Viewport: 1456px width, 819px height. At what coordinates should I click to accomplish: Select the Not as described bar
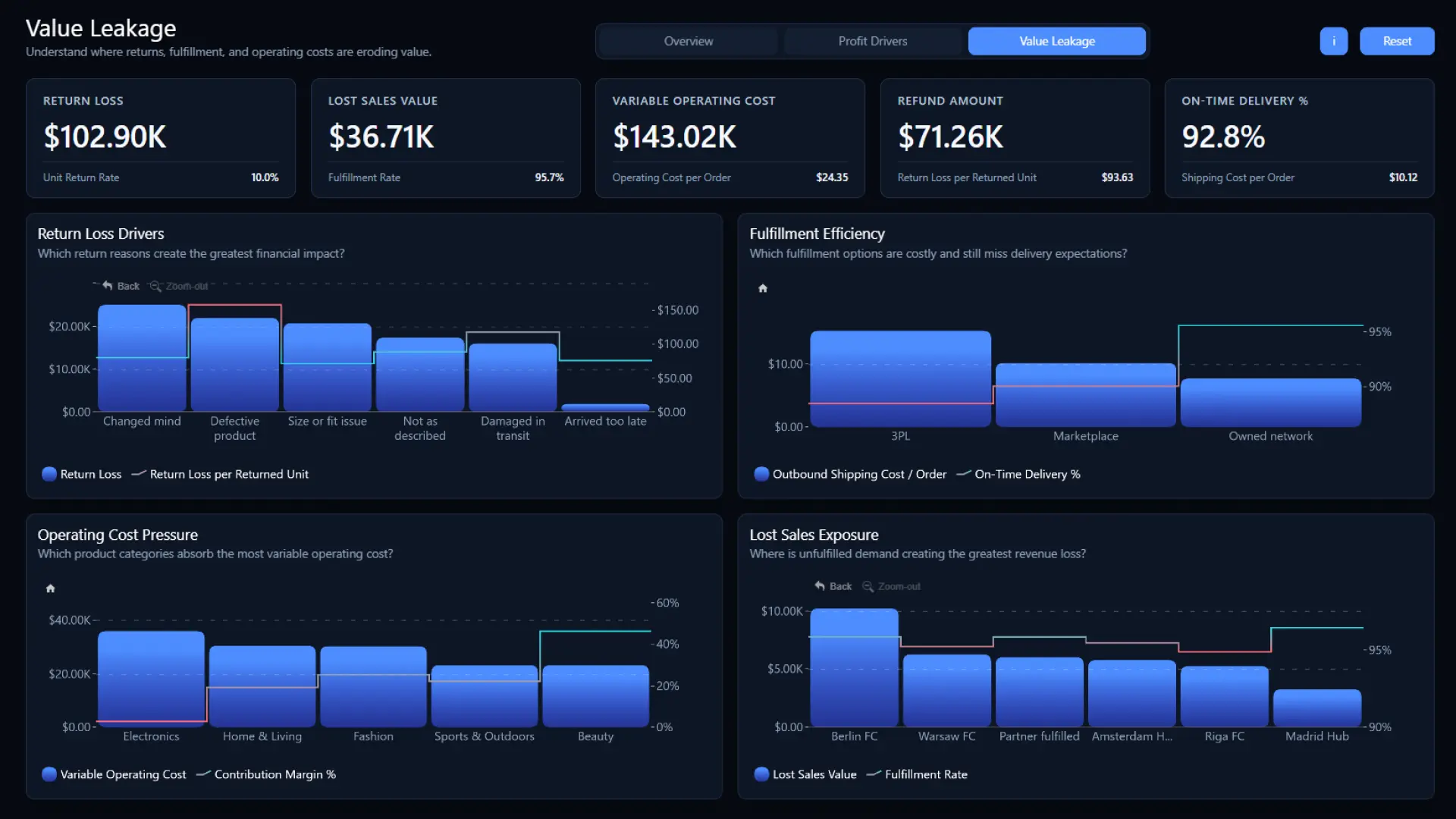tap(420, 375)
